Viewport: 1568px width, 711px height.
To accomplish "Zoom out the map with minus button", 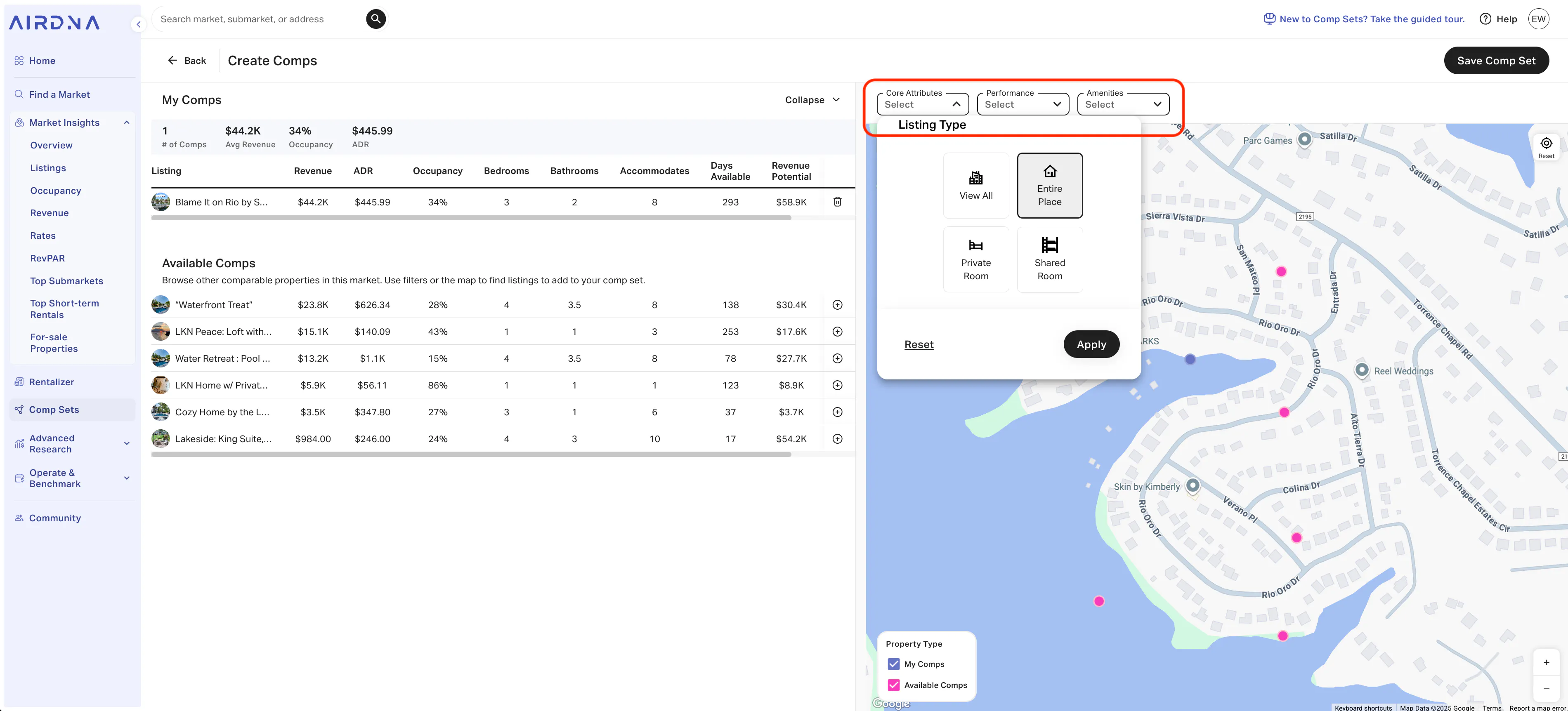I will [1546, 688].
